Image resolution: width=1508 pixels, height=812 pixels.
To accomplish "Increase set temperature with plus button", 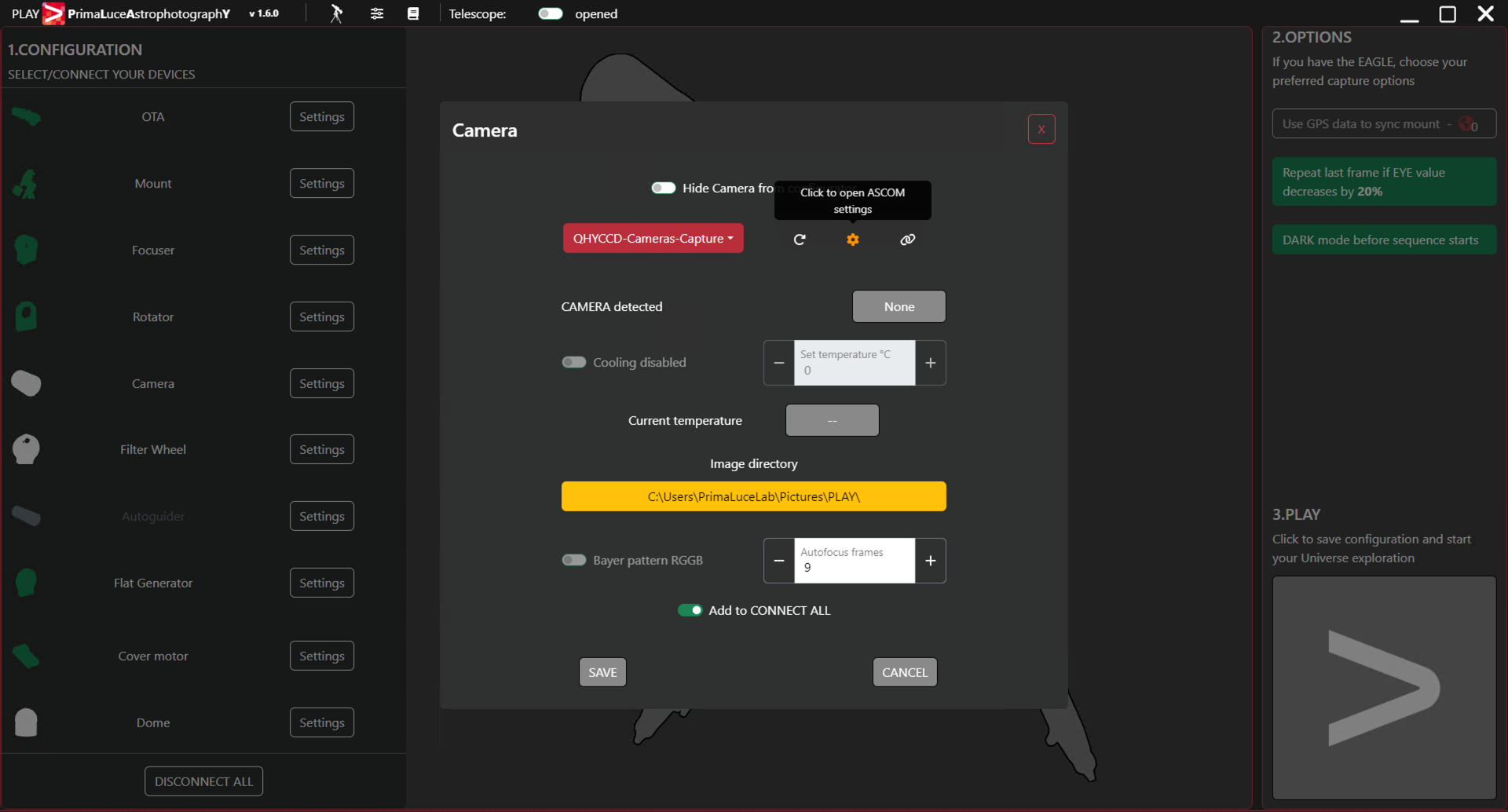I will [931, 363].
